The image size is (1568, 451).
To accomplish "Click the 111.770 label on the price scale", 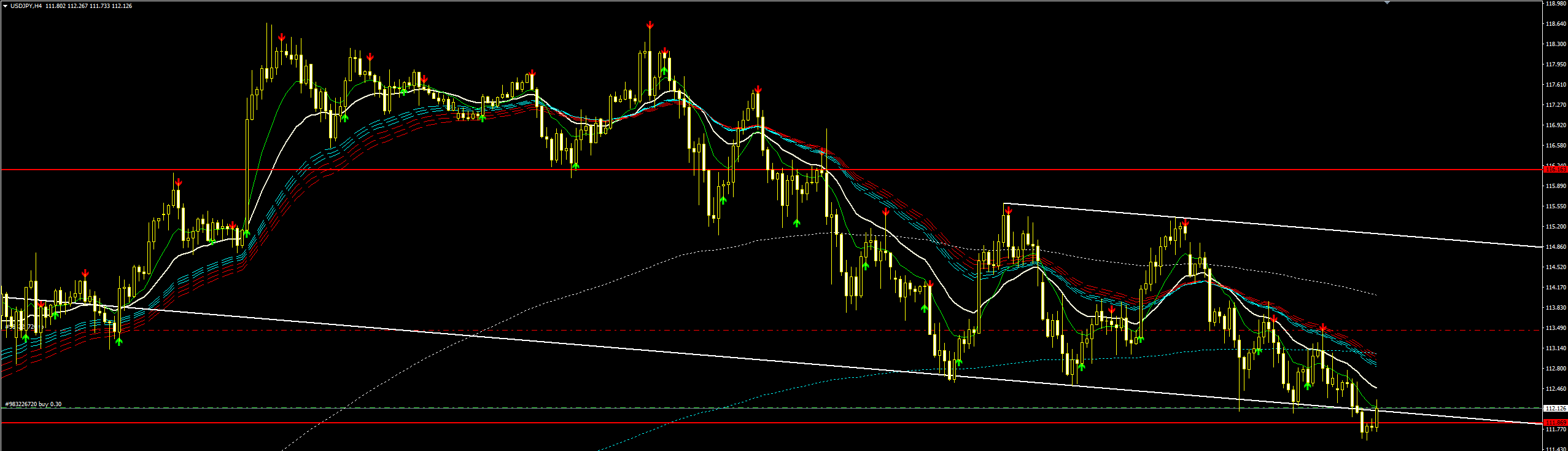I will click(1556, 429).
